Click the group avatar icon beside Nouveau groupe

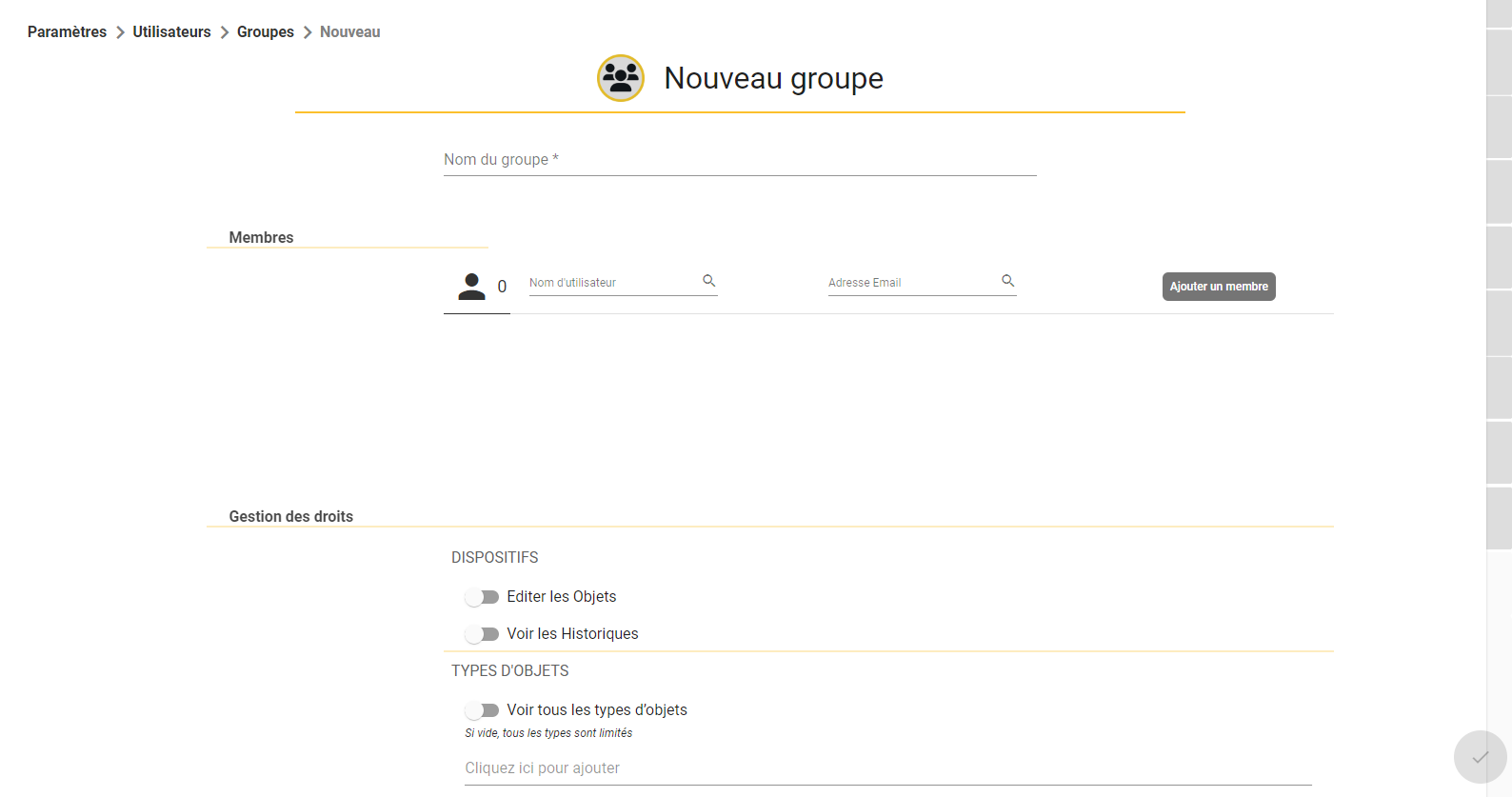pos(621,78)
